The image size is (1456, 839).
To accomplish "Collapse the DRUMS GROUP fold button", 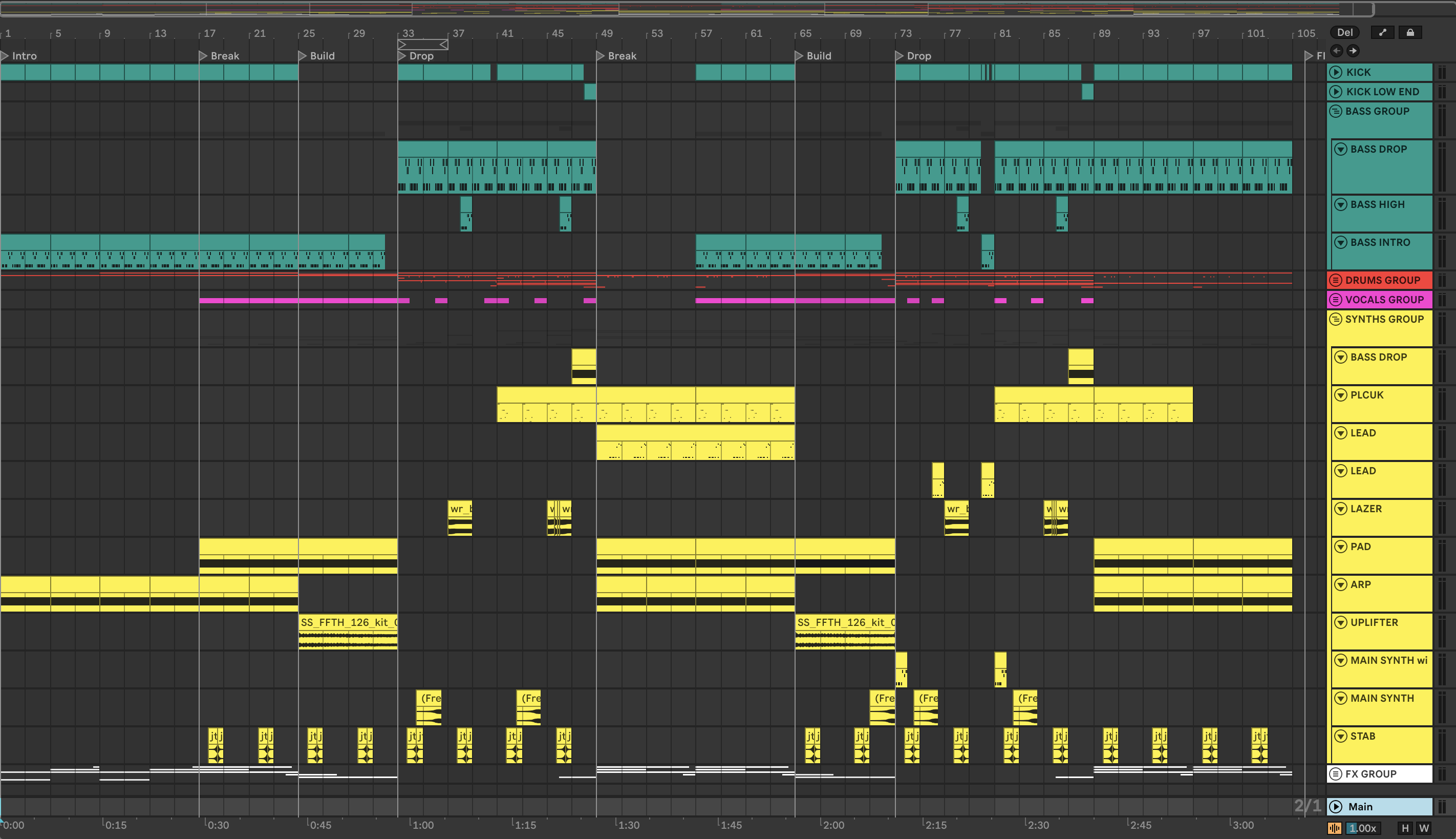I will [1336, 280].
